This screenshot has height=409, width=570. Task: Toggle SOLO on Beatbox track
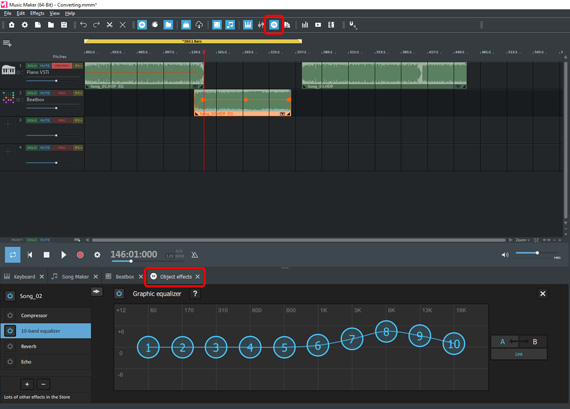[x=32, y=93]
